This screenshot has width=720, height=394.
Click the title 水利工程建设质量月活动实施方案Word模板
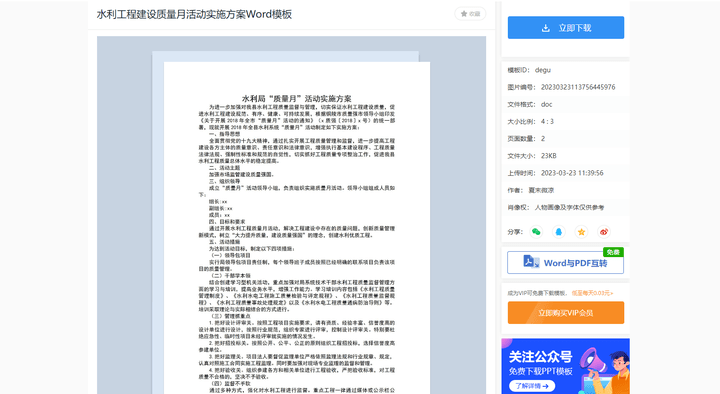[194, 14]
